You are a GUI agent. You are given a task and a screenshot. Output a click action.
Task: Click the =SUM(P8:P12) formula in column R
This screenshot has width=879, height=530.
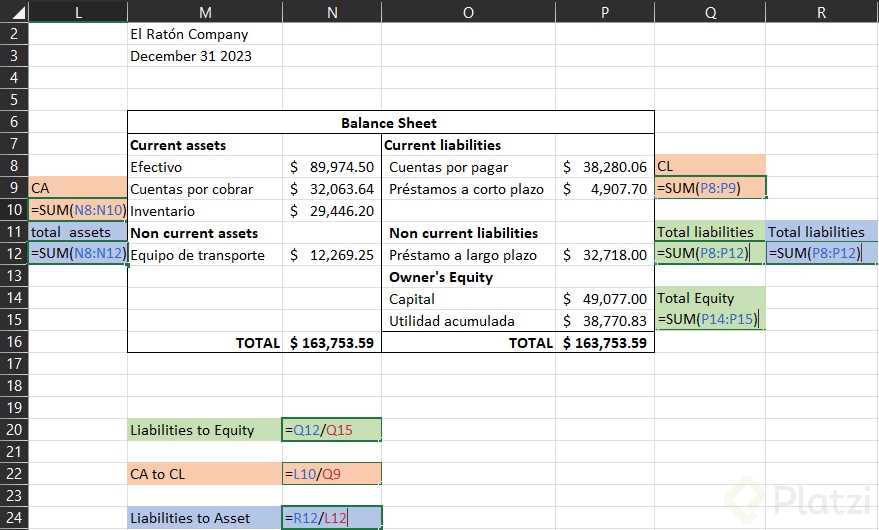point(822,254)
